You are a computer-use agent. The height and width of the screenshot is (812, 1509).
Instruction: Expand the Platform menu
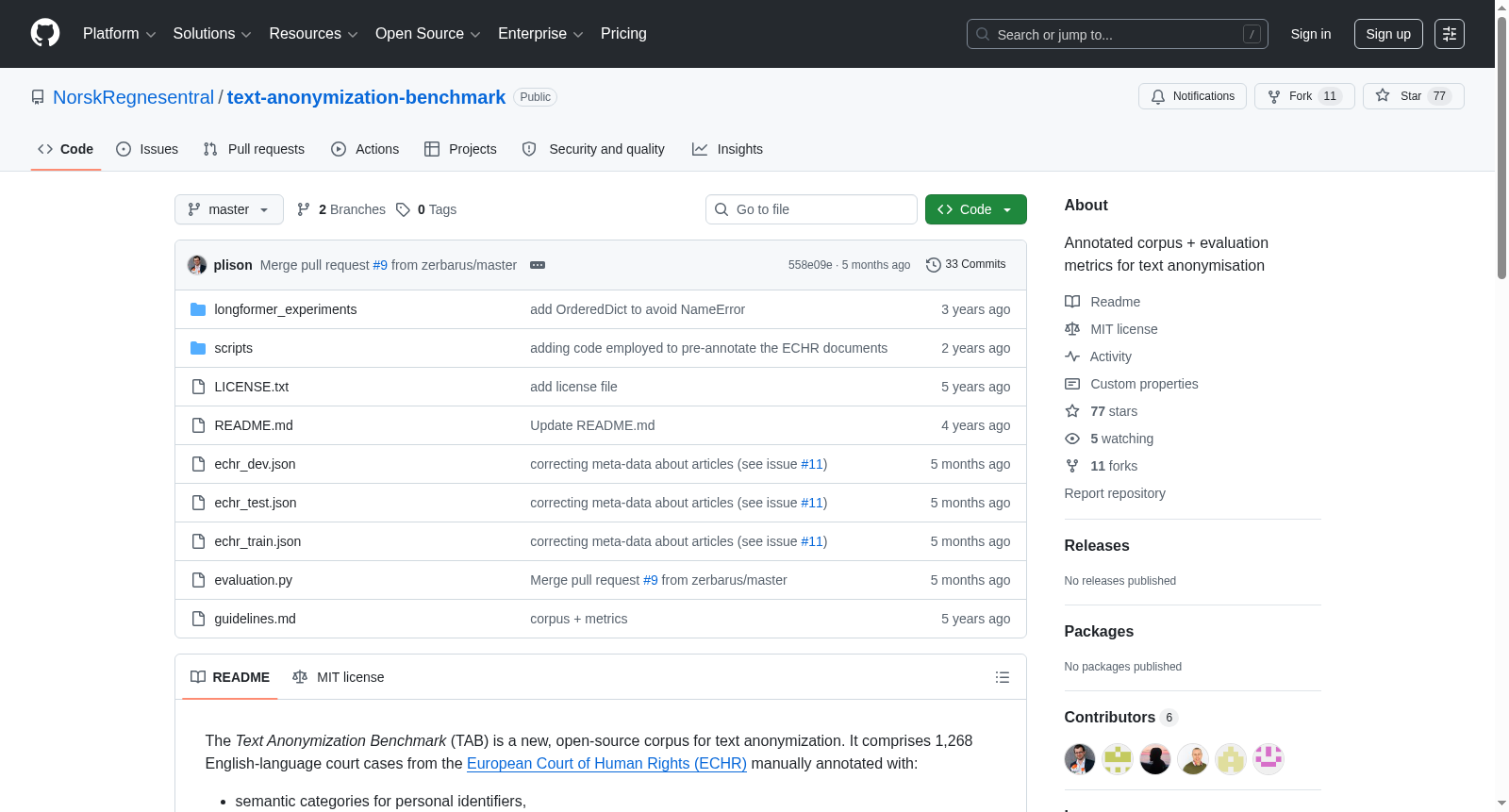[x=119, y=34]
